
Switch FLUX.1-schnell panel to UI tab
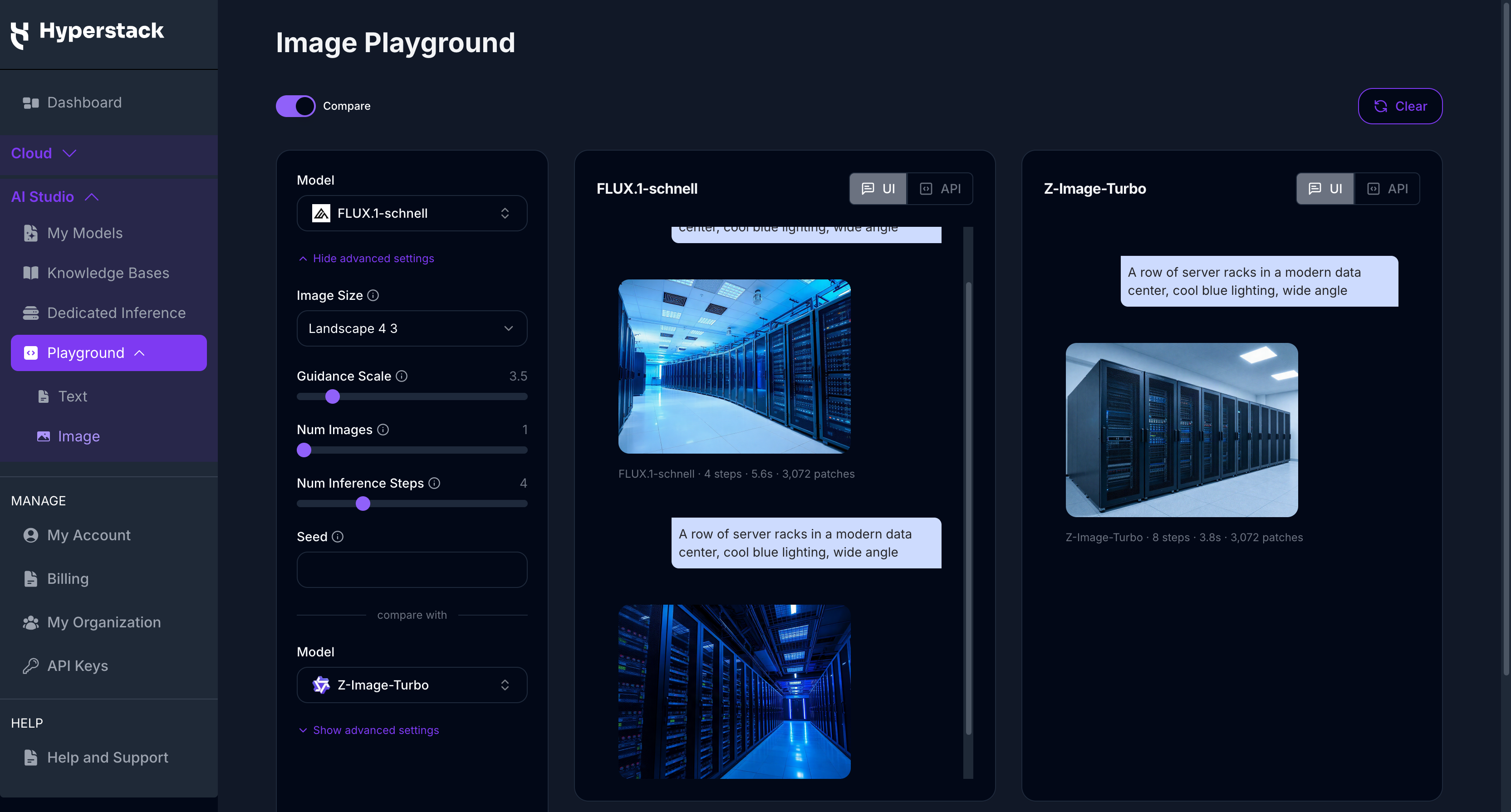pos(878,189)
